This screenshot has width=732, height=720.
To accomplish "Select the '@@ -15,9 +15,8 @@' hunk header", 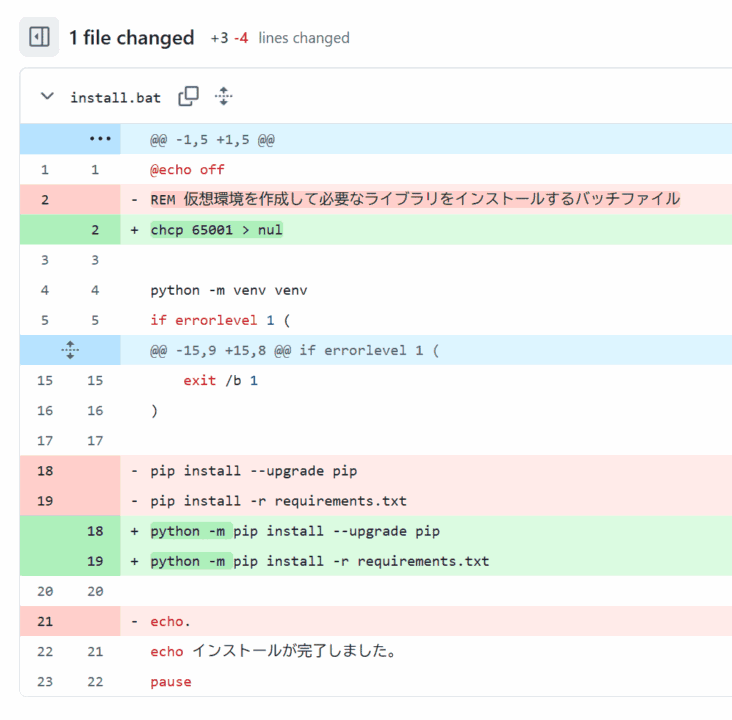I will [295, 350].
